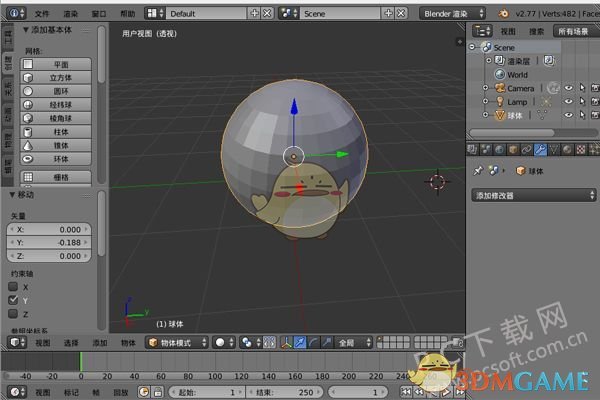600x400 pixels.
Task: Open the Blender 渲染 engine dropdown
Action: (x=452, y=13)
